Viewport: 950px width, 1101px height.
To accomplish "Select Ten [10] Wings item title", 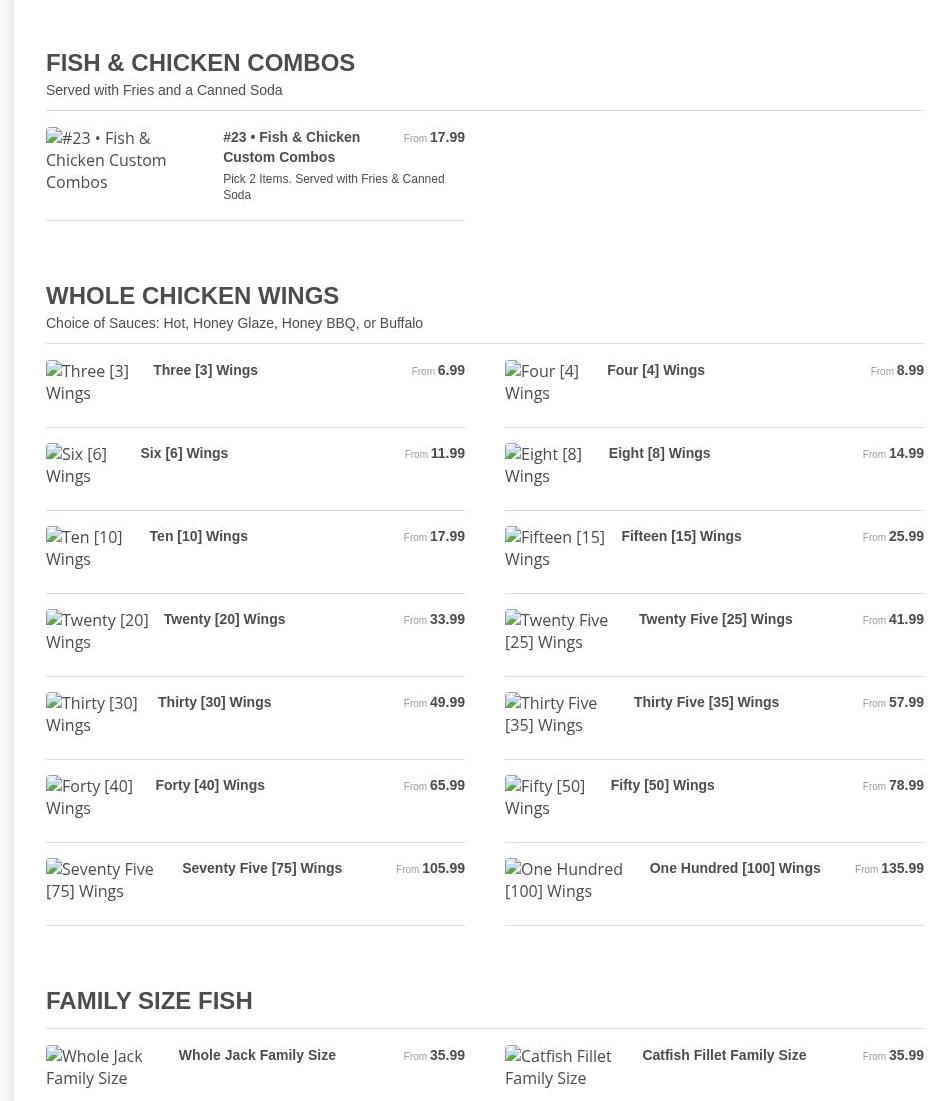I will 199,536.
